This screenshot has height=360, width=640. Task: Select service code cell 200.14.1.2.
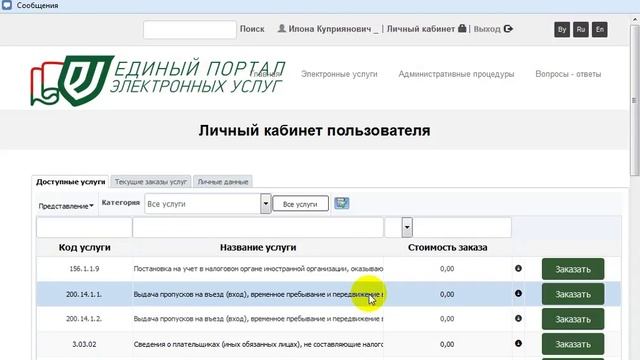pyautogui.click(x=84, y=319)
